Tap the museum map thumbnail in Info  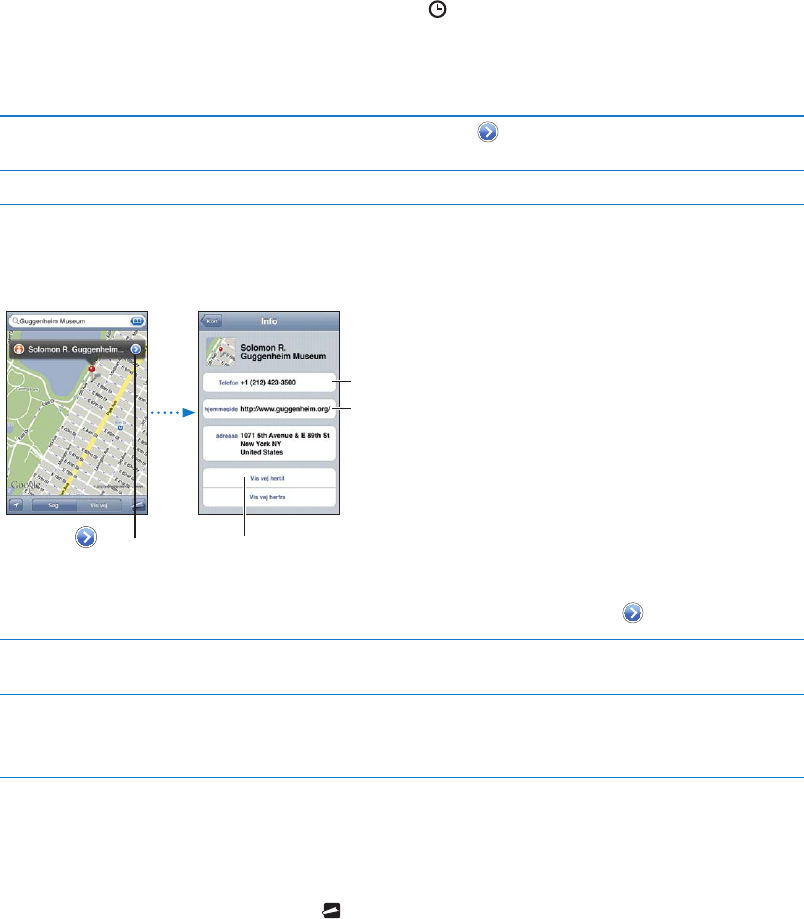(221, 352)
